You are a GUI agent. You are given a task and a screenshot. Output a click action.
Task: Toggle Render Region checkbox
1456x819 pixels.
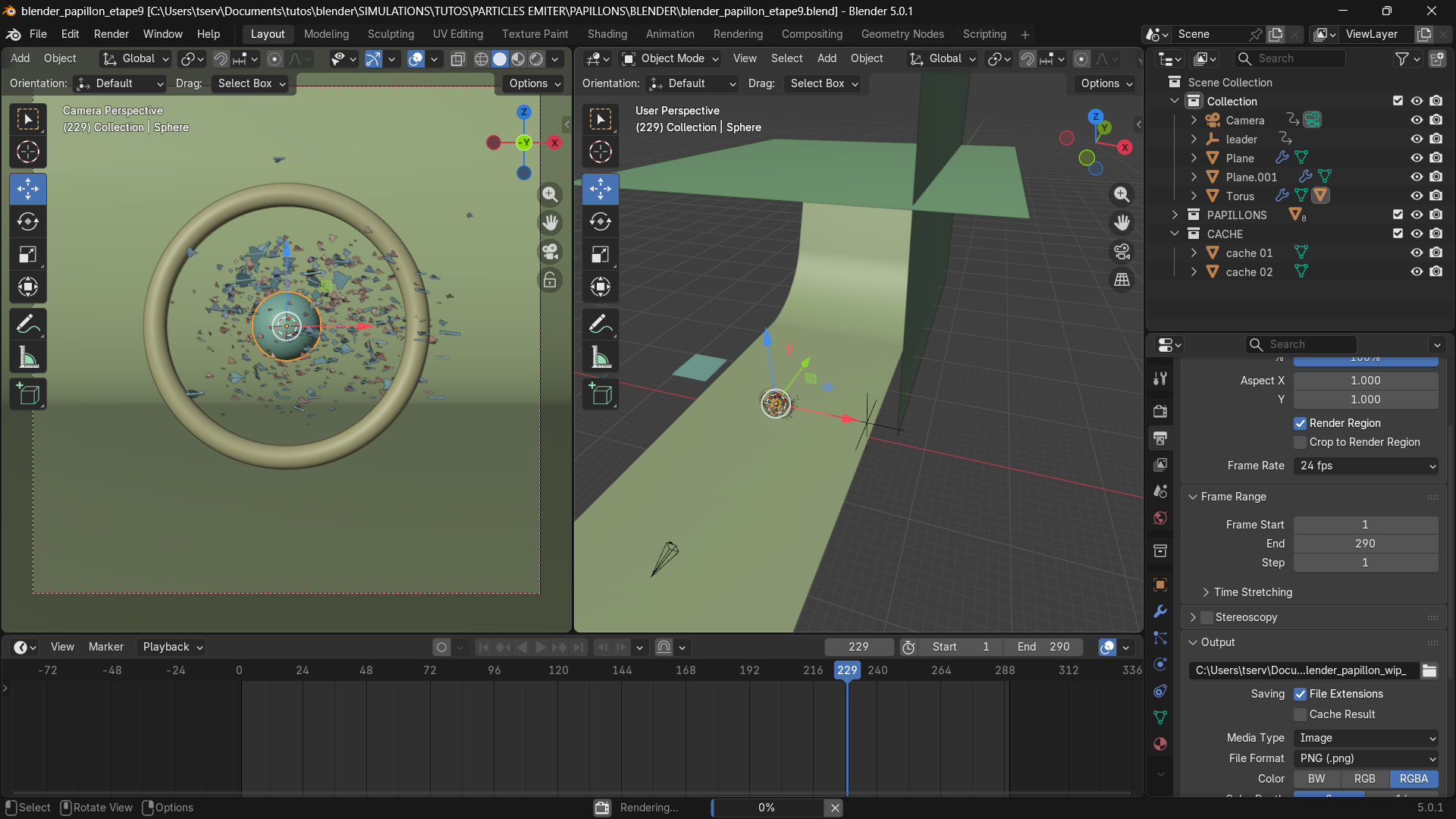coord(1300,423)
